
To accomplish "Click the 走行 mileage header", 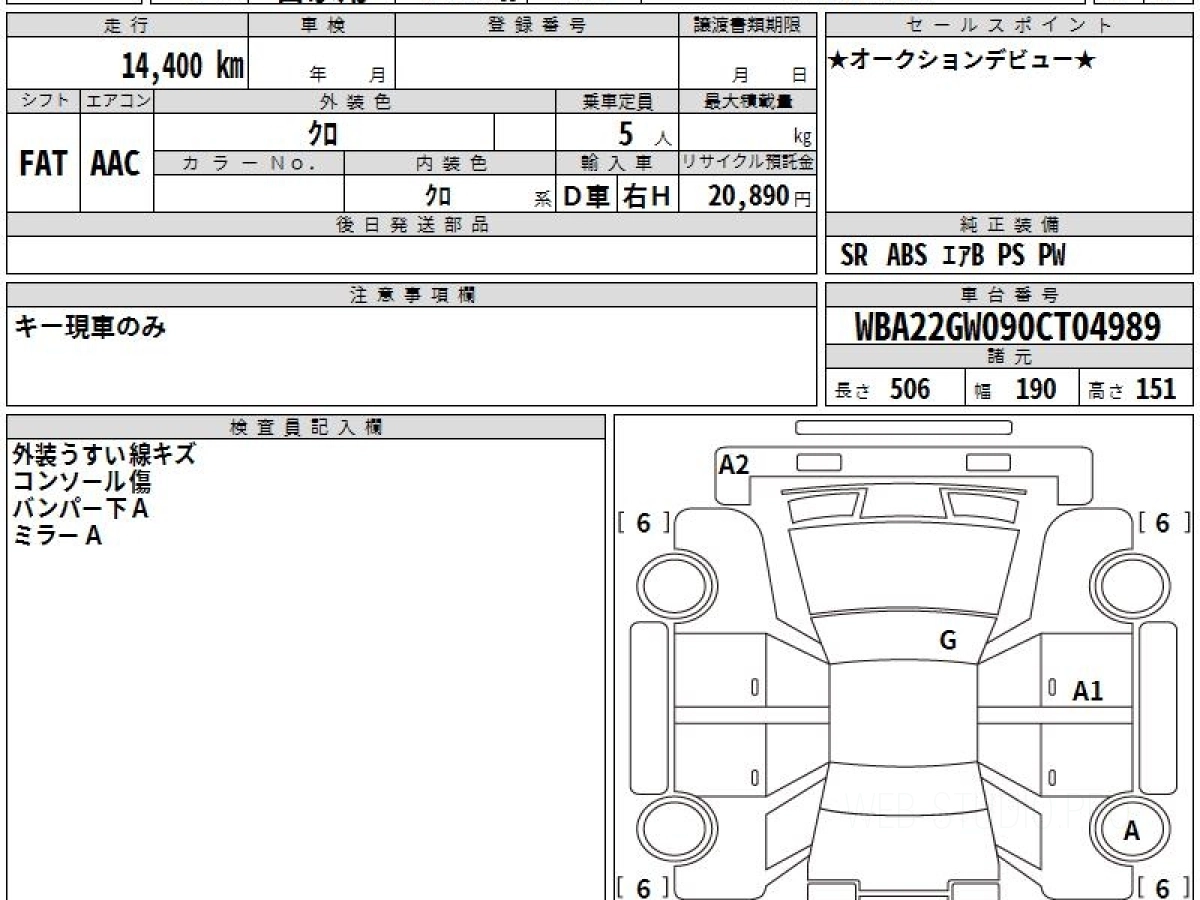I will click(127, 26).
